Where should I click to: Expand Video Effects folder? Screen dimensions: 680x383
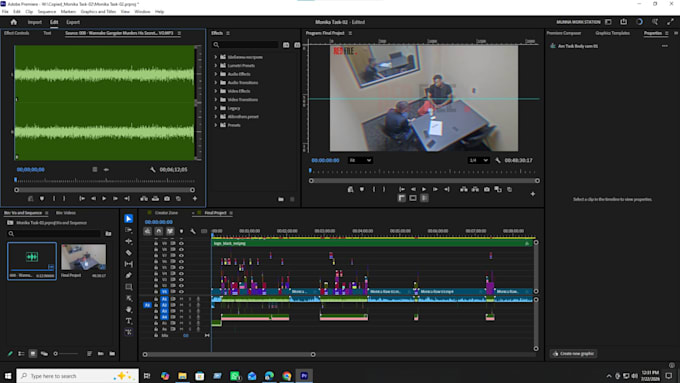pos(216,91)
